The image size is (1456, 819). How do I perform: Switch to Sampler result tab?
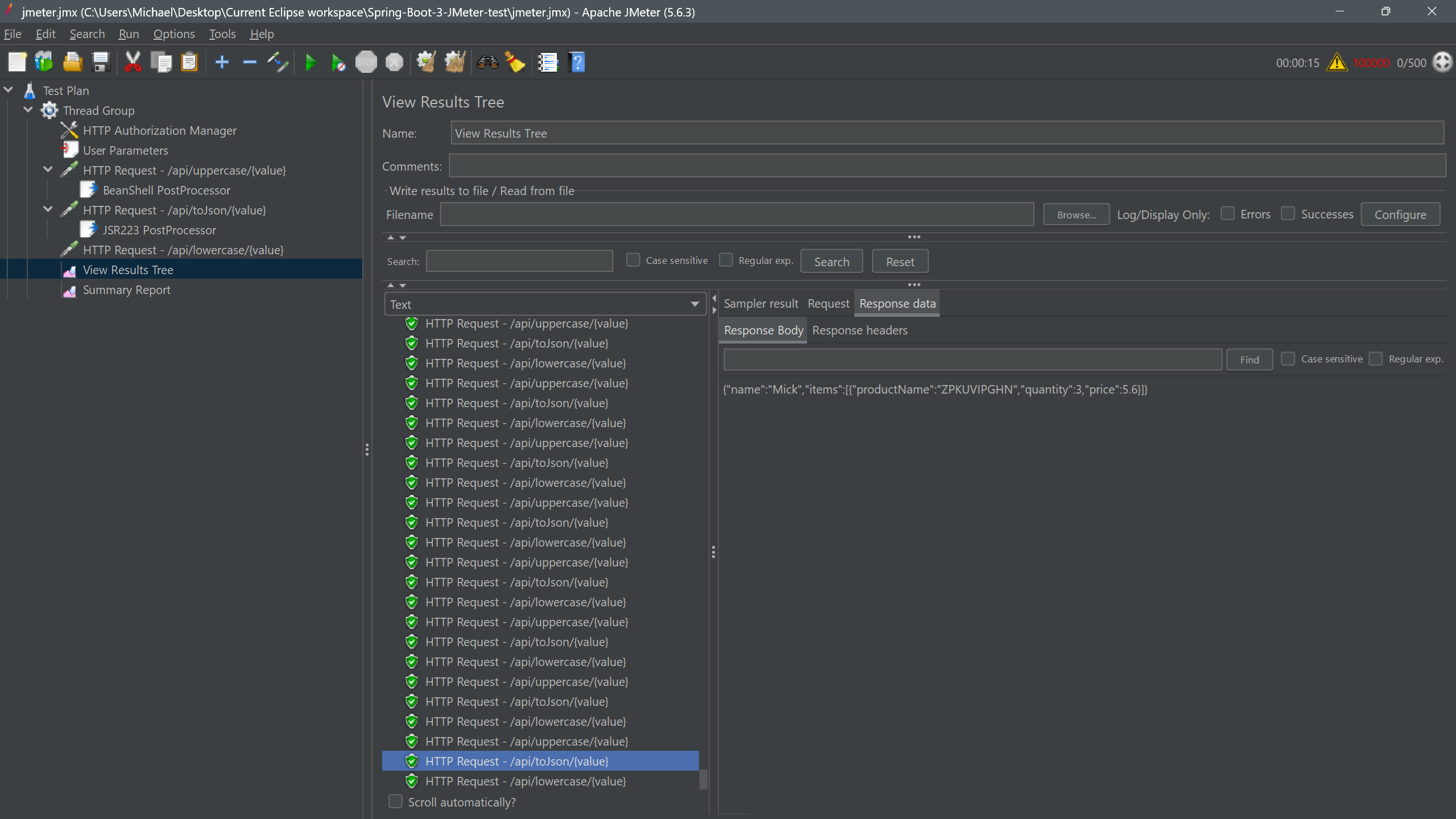click(761, 304)
